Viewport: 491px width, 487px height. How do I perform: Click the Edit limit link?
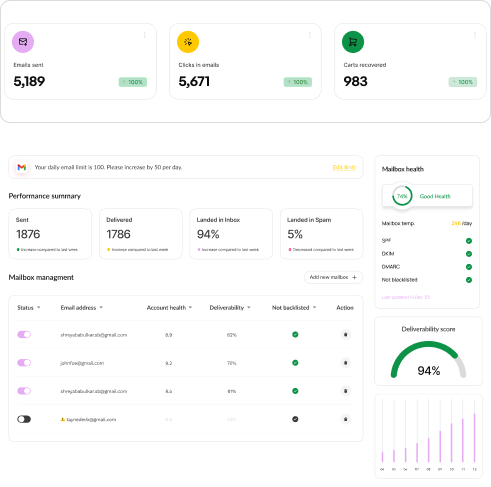pyautogui.click(x=344, y=167)
